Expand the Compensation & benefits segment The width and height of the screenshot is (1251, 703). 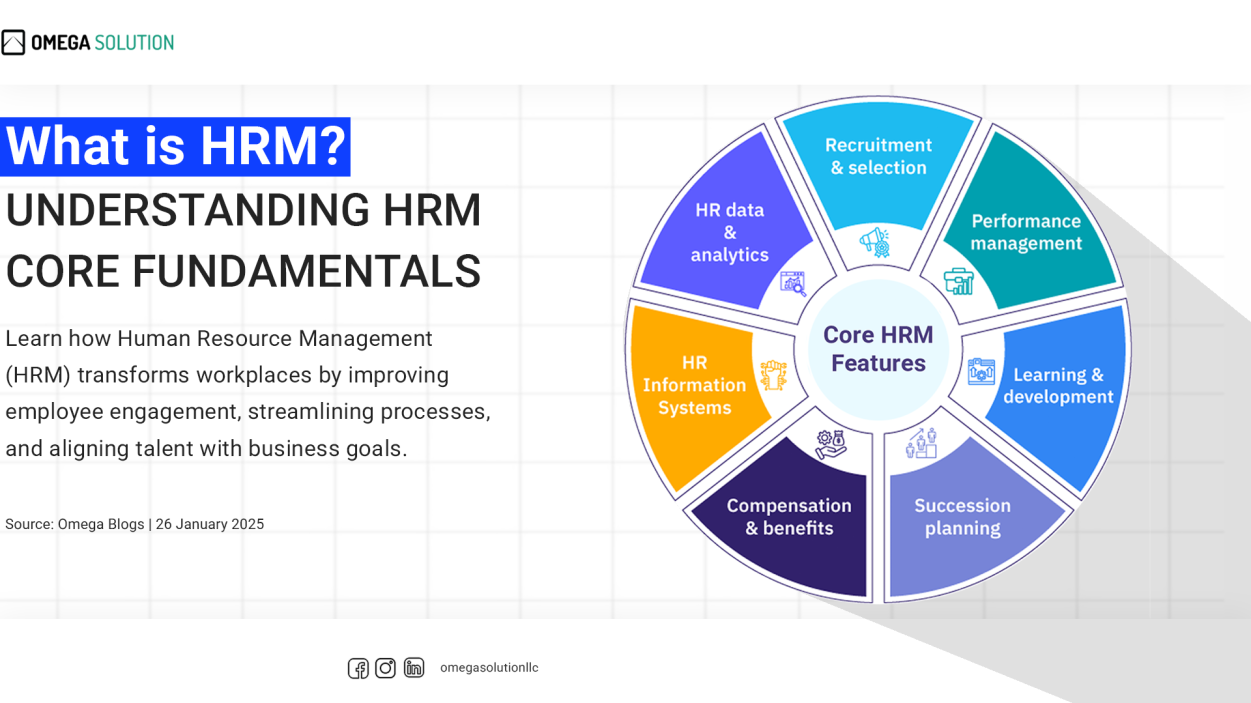[789, 517]
